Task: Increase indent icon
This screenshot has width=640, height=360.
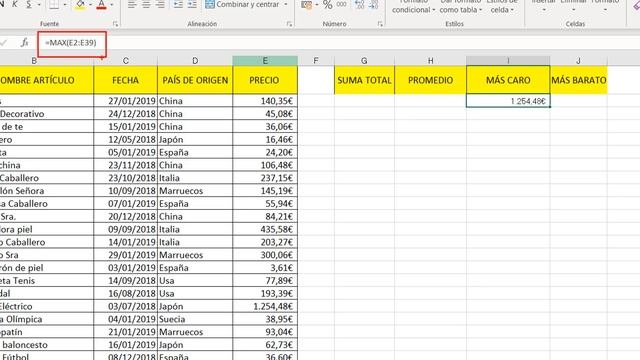Action: [x=192, y=4]
